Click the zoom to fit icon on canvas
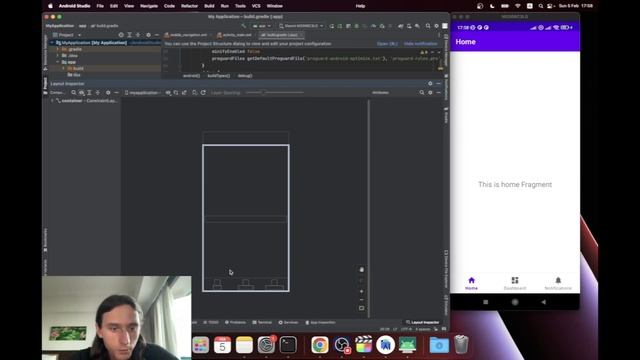The width and height of the screenshot is (640, 360). pyautogui.click(x=361, y=308)
